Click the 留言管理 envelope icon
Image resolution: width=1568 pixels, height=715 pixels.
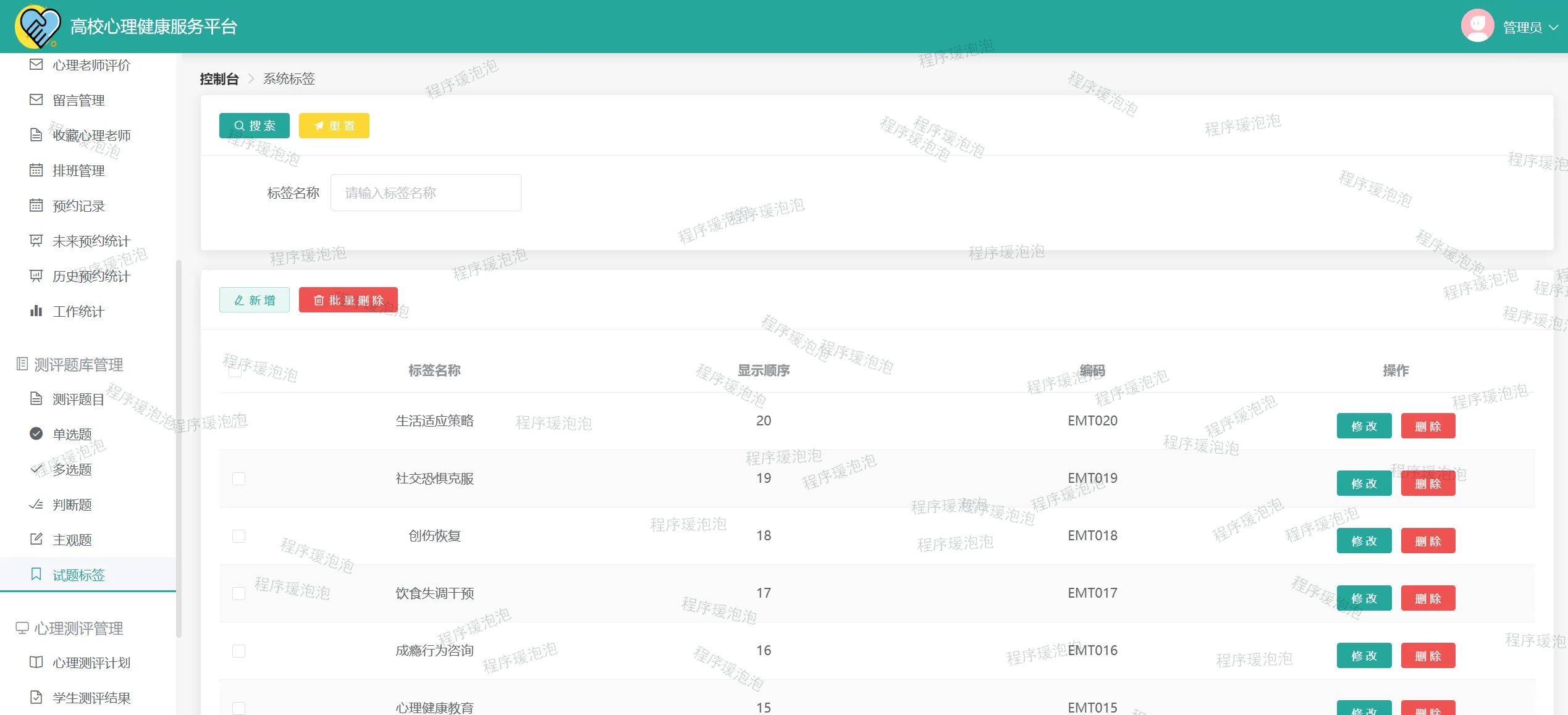(36, 99)
